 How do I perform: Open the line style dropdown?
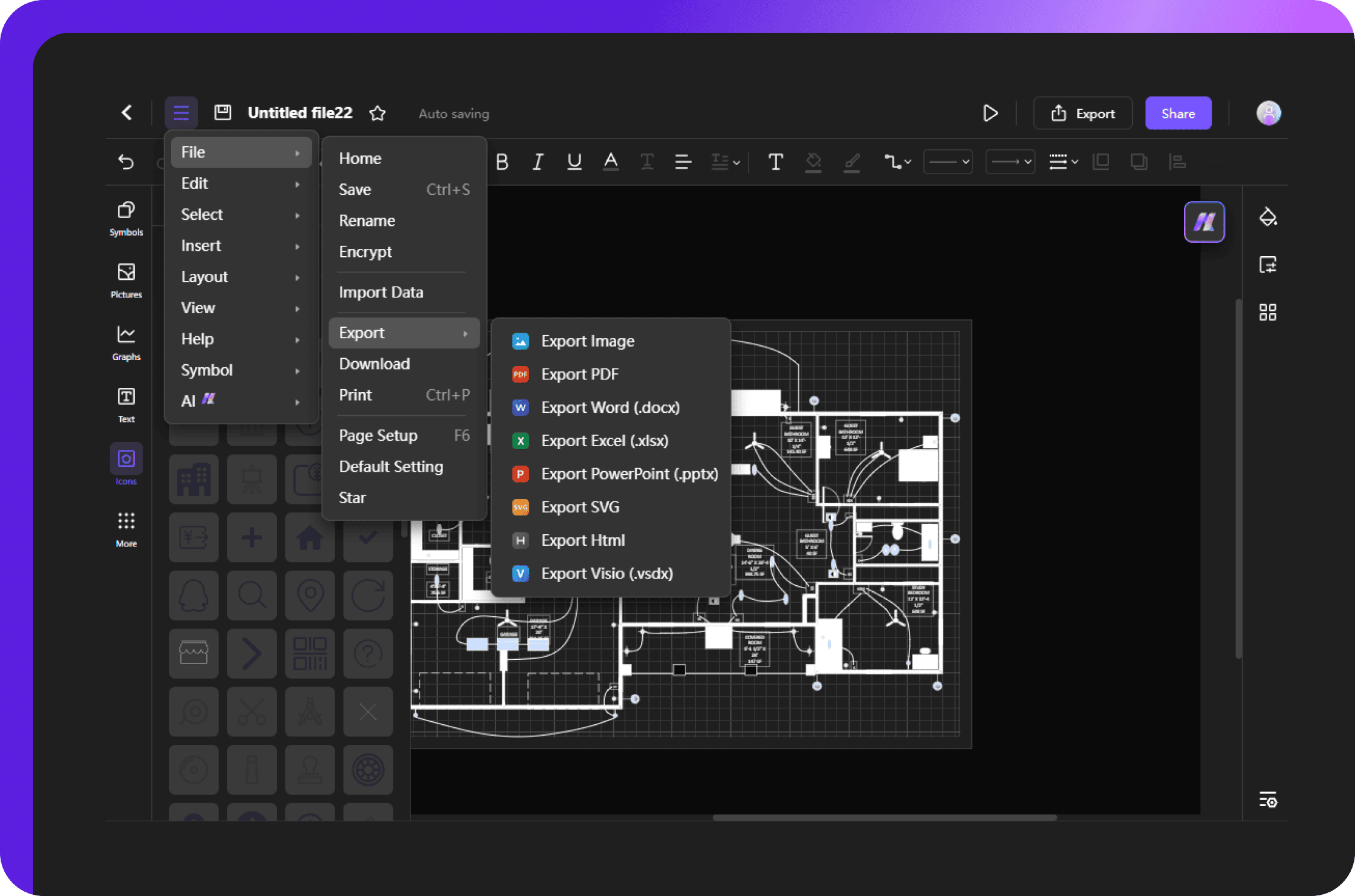[x=948, y=161]
